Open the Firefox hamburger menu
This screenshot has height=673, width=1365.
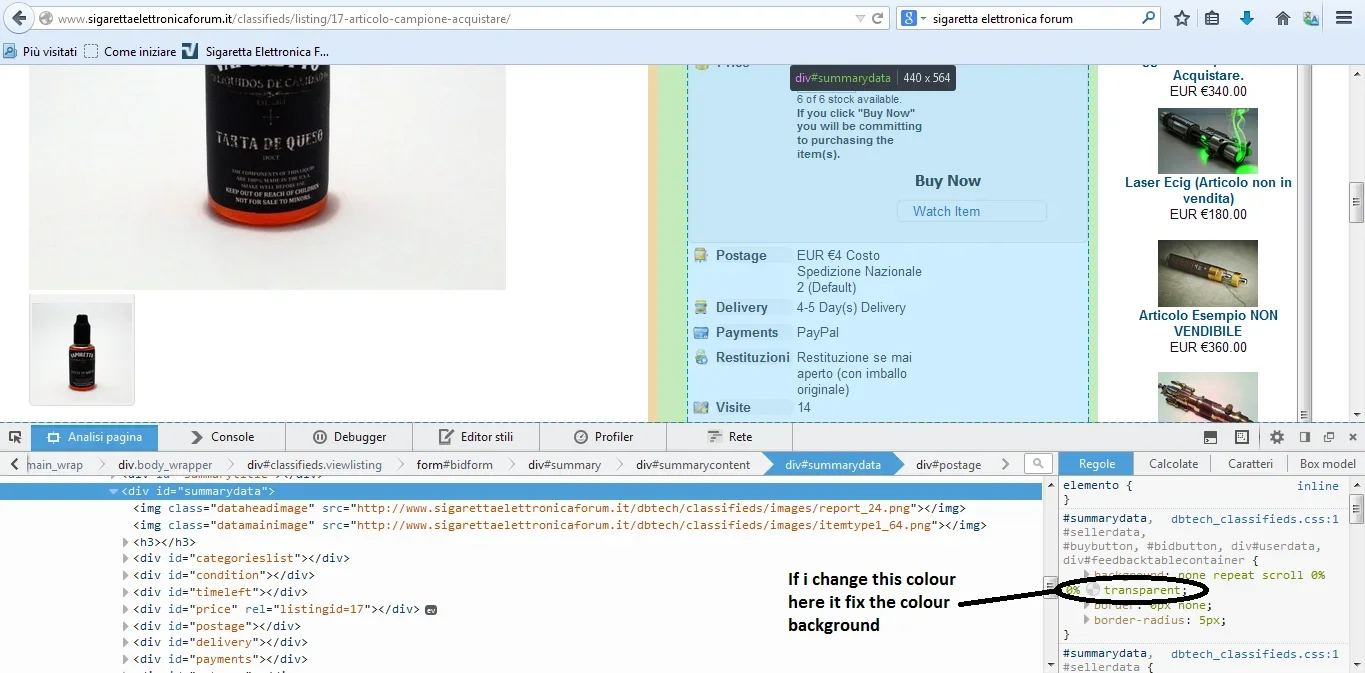point(1344,18)
